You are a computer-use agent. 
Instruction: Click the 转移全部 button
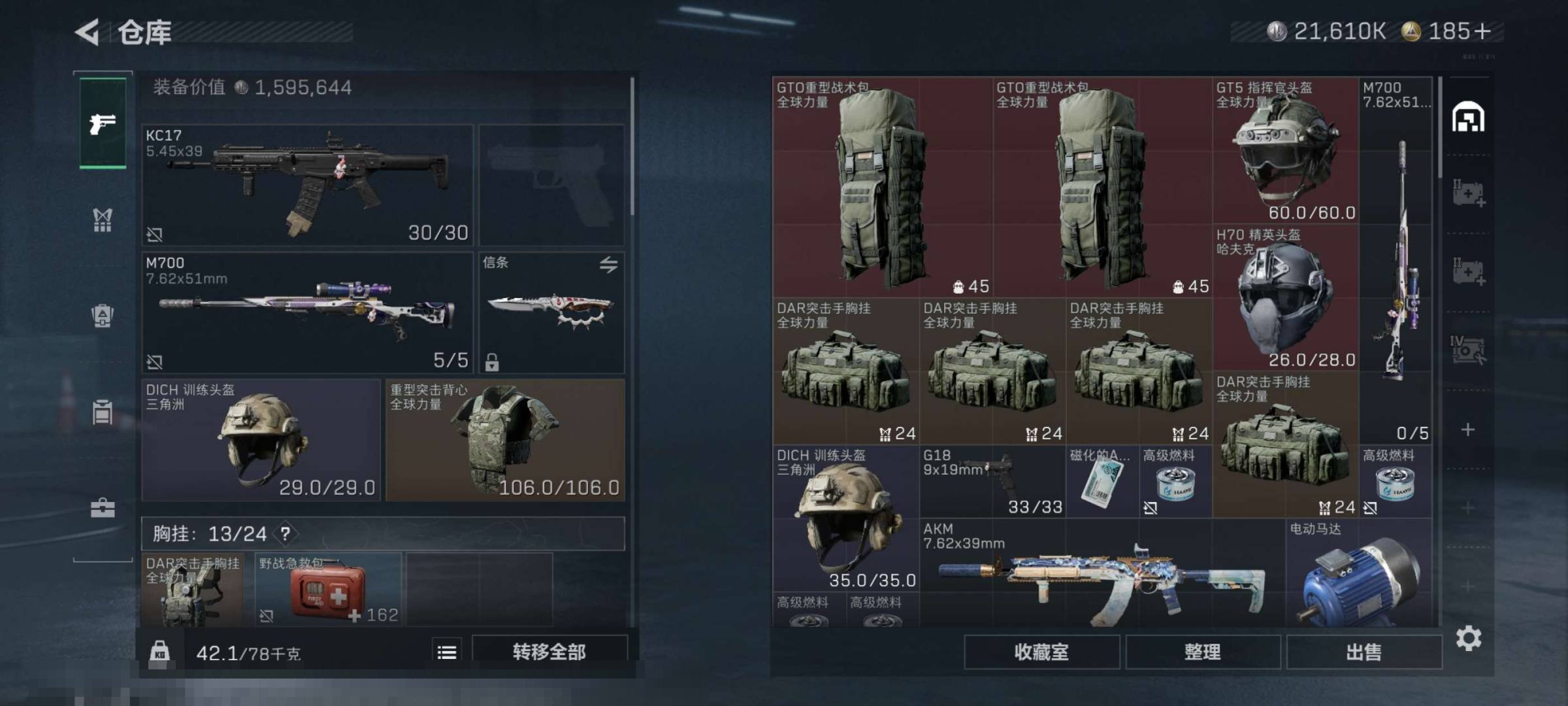pos(549,651)
